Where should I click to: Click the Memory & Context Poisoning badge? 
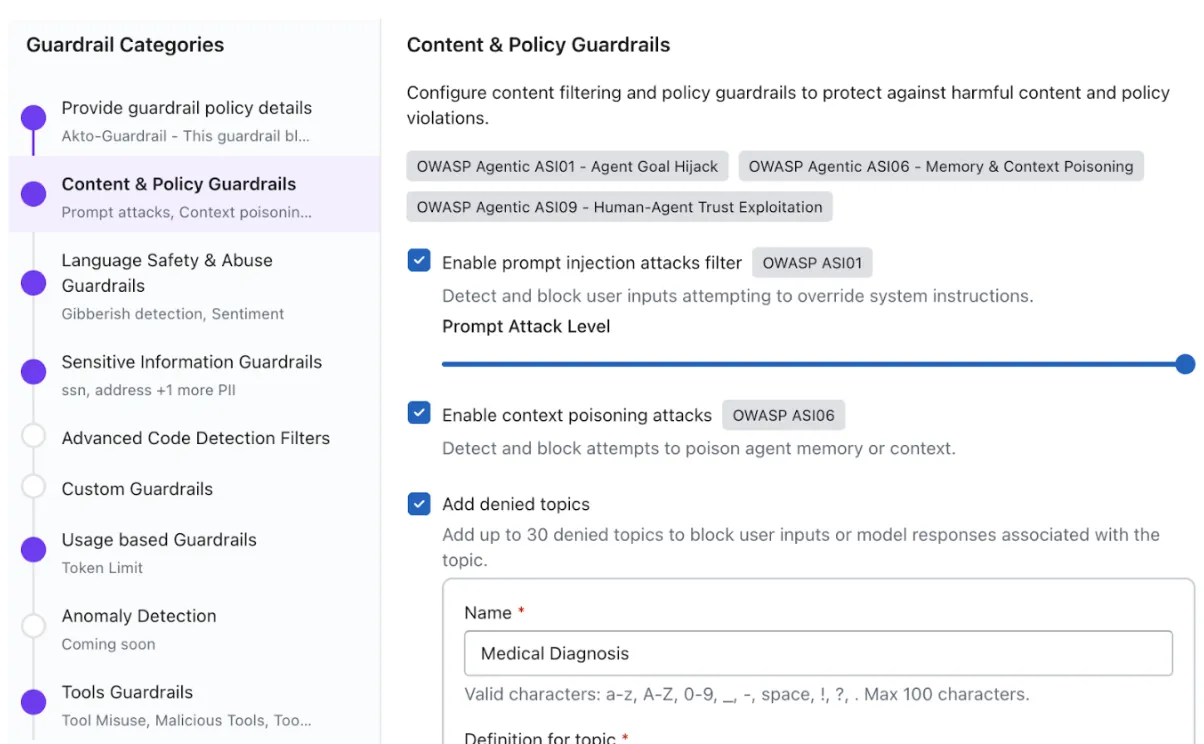pos(941,166)
